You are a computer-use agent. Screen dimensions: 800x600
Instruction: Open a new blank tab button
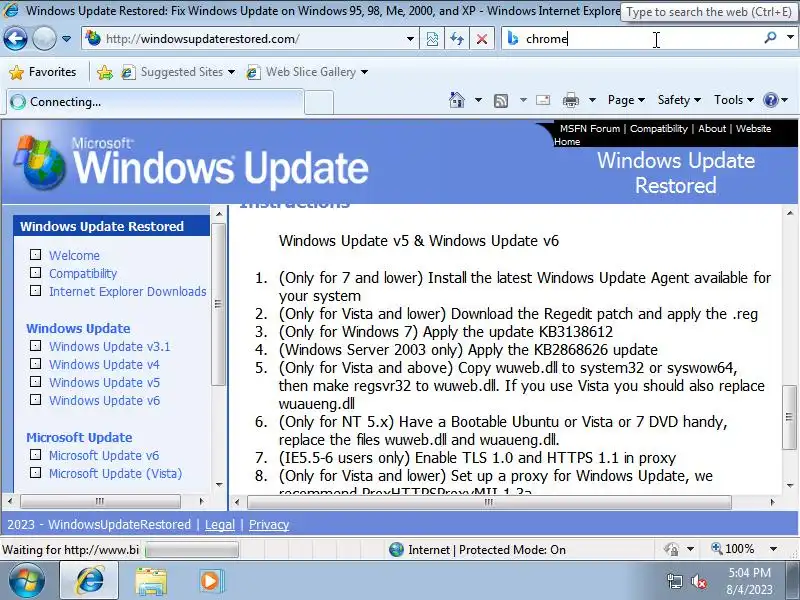click(x=319, y=103)
